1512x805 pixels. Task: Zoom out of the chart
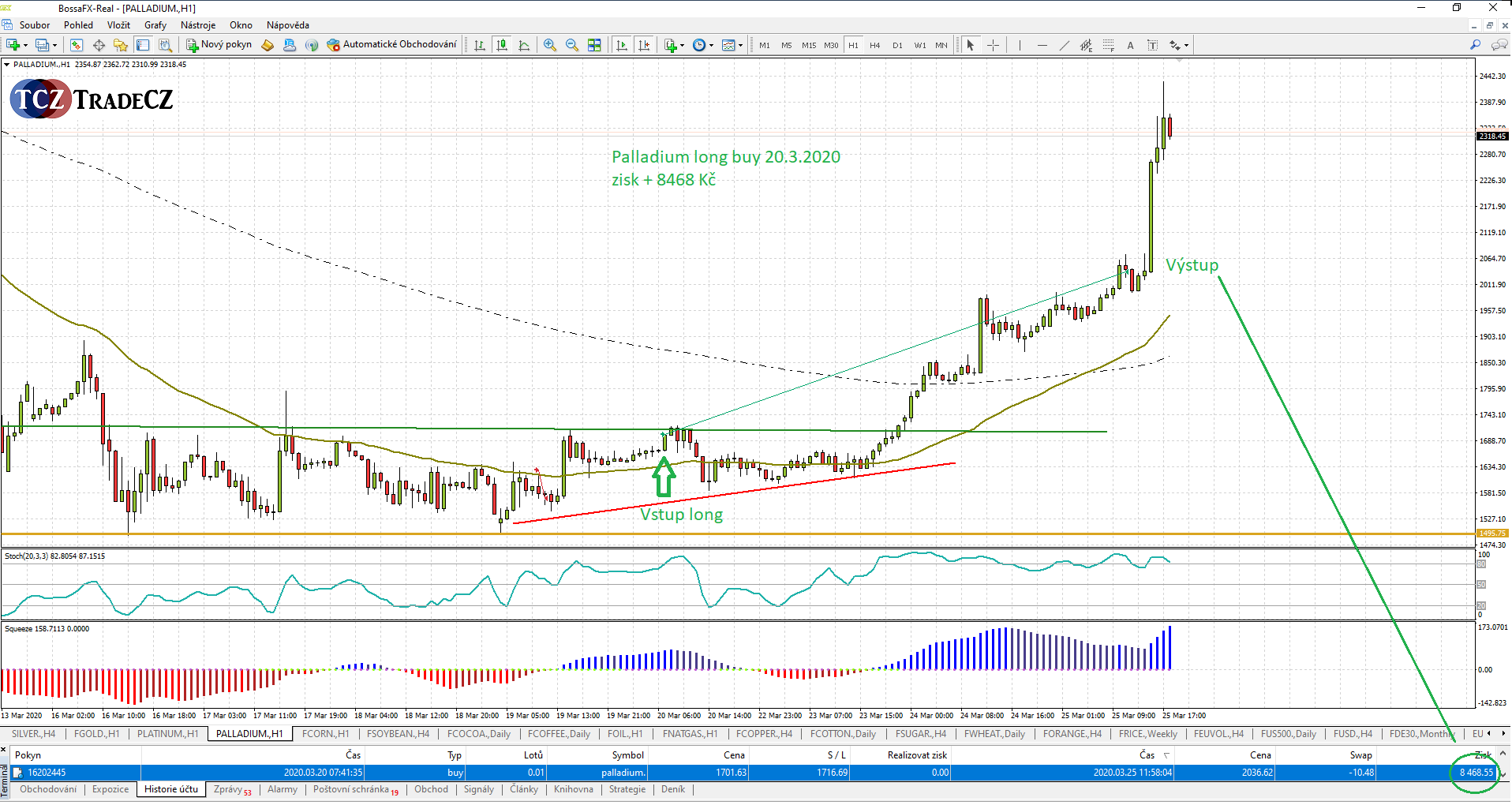(572, 45)
